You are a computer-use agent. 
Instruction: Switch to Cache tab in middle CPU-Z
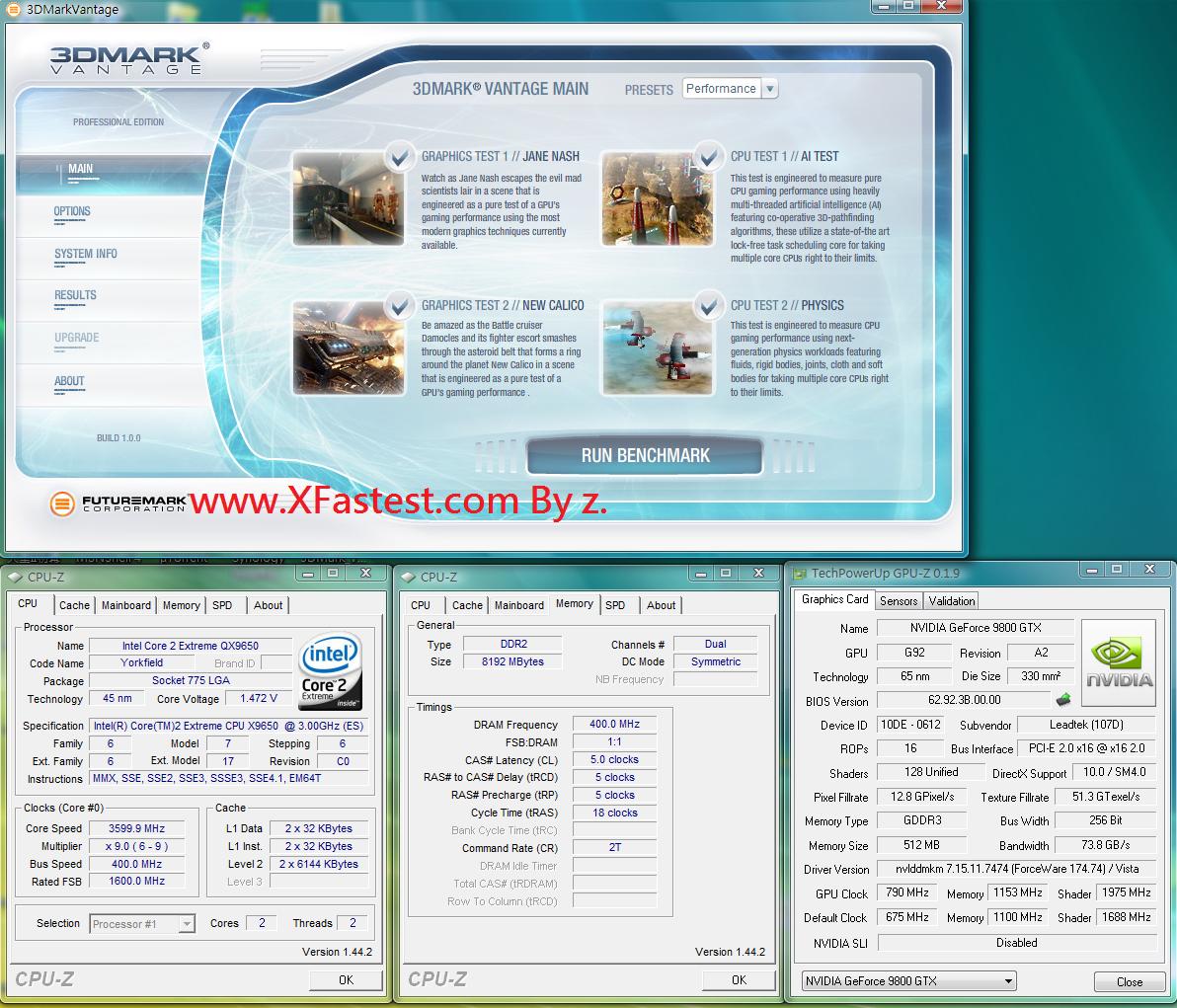tap(467, 605)
